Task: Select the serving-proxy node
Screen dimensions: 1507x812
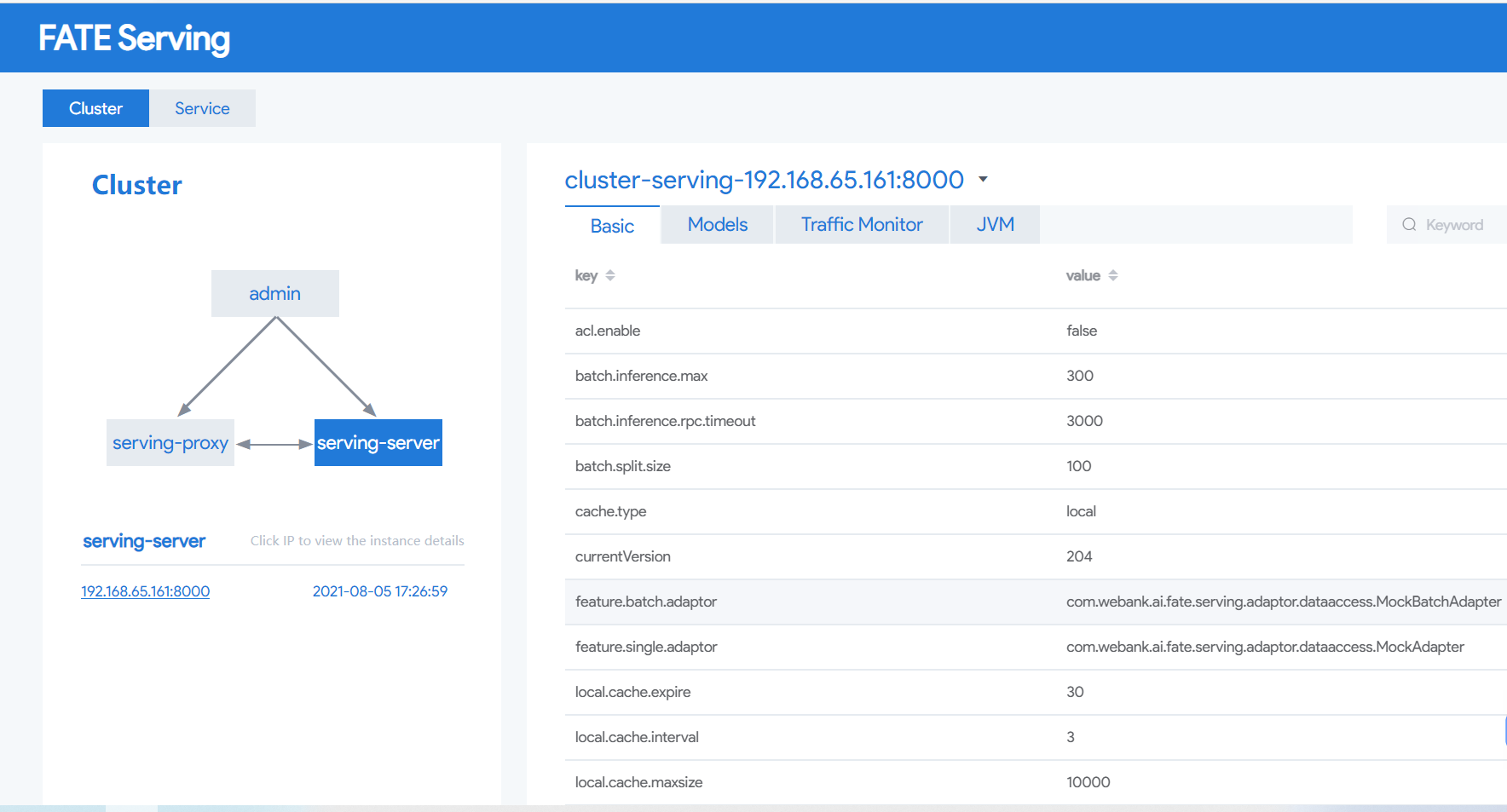Action: (170, 442)
